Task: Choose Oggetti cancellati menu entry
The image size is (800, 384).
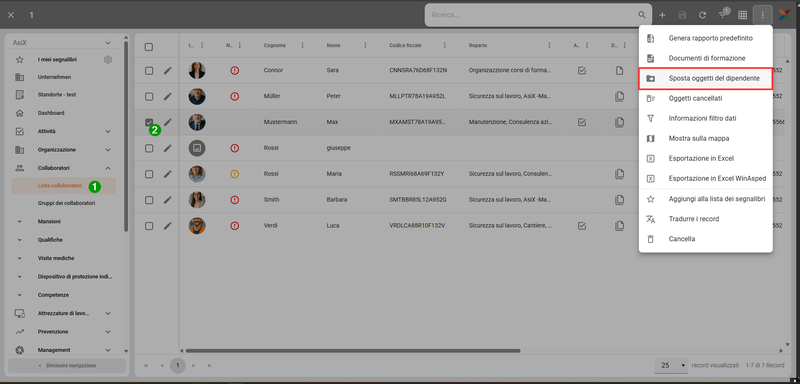Action: click(x=706, y=98)
